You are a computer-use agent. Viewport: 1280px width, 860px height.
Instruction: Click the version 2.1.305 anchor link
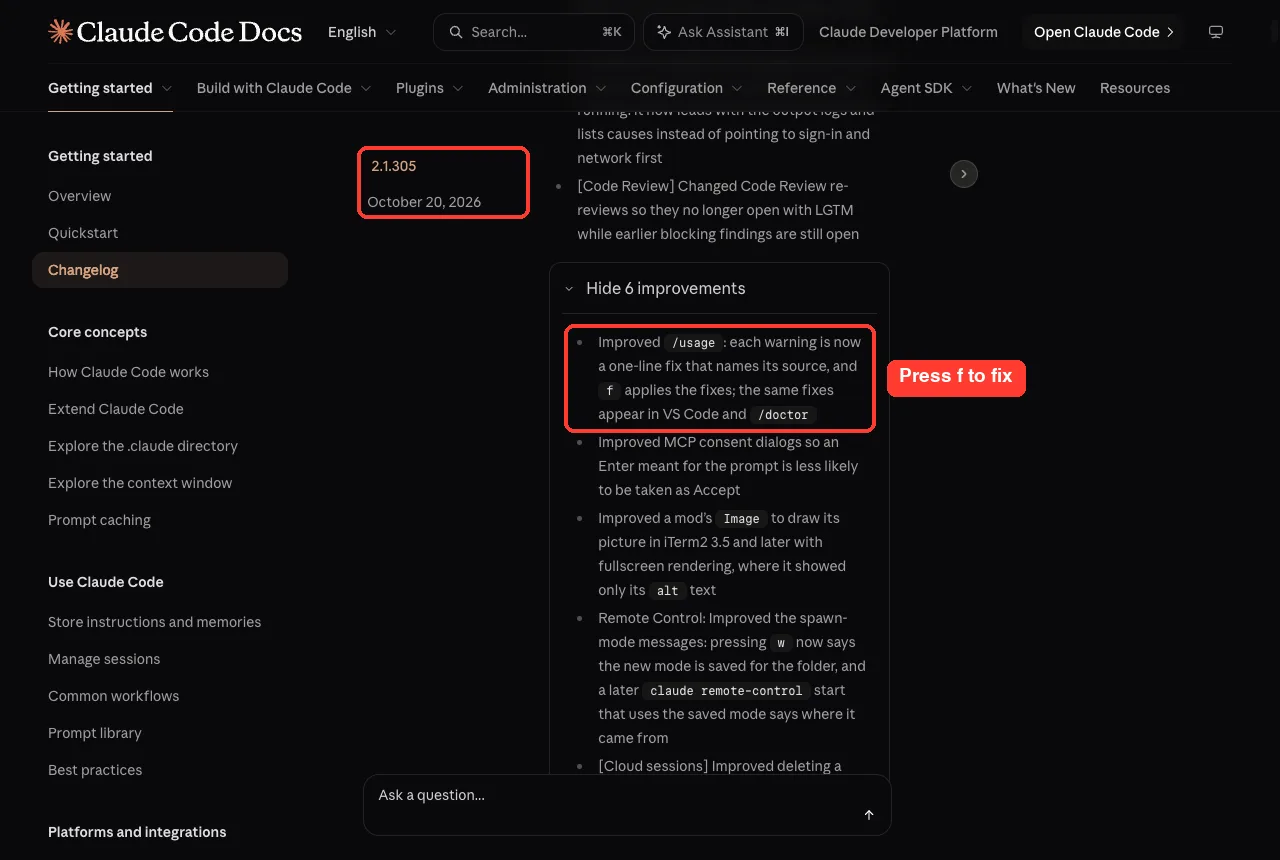pyautogui.click(x=394, y=166)
